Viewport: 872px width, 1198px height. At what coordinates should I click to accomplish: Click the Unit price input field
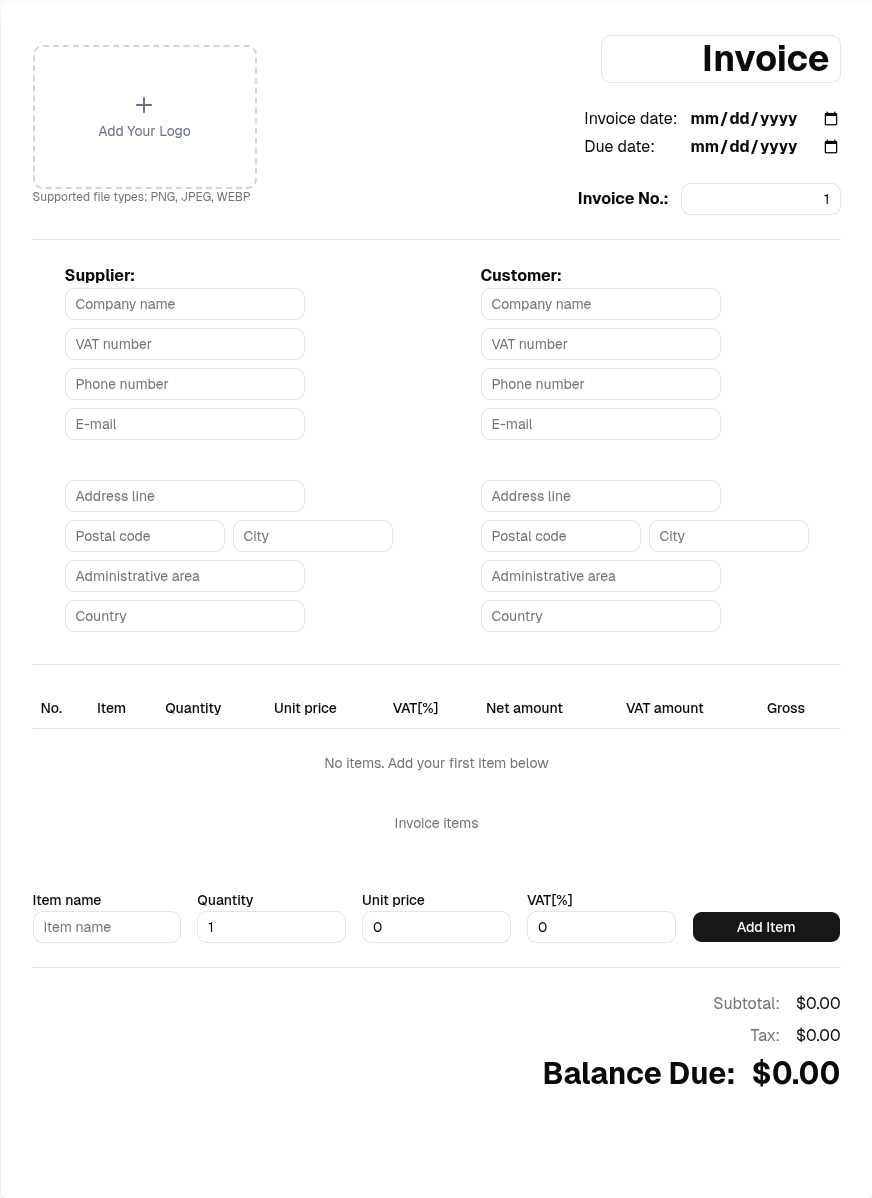tap(436, 927)
